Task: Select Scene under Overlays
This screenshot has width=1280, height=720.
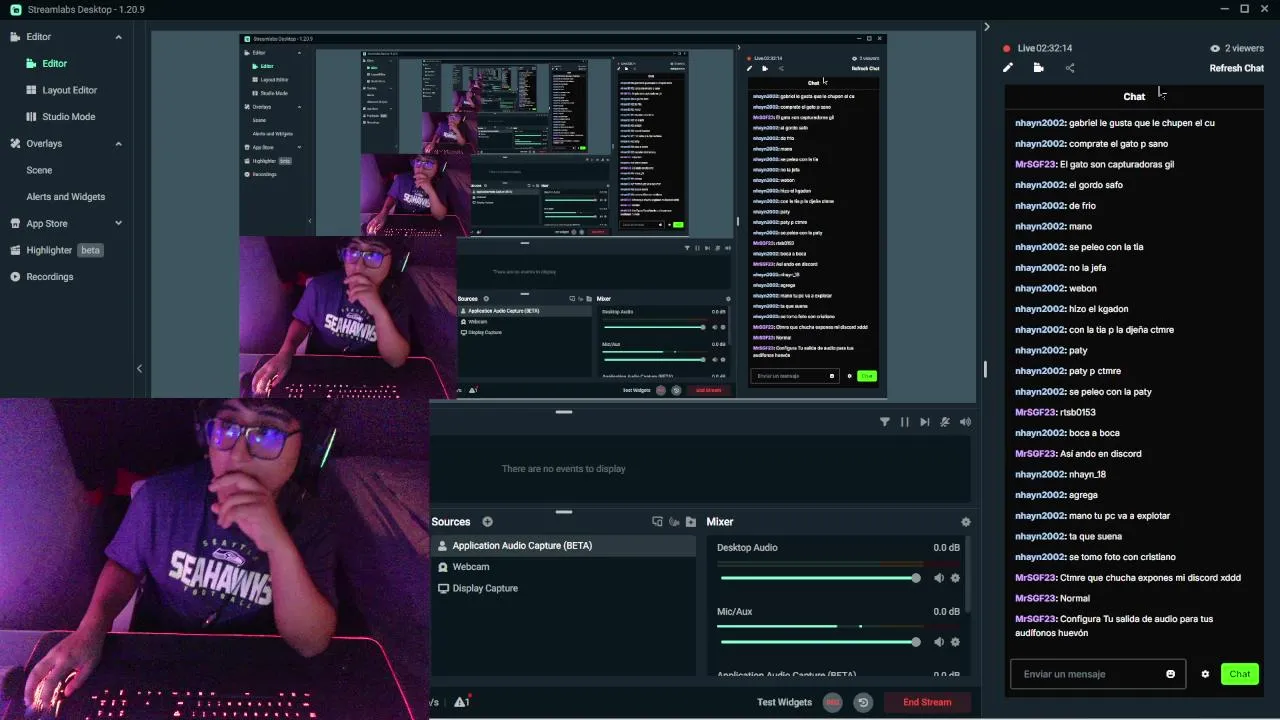Action: tap(39, 170)
